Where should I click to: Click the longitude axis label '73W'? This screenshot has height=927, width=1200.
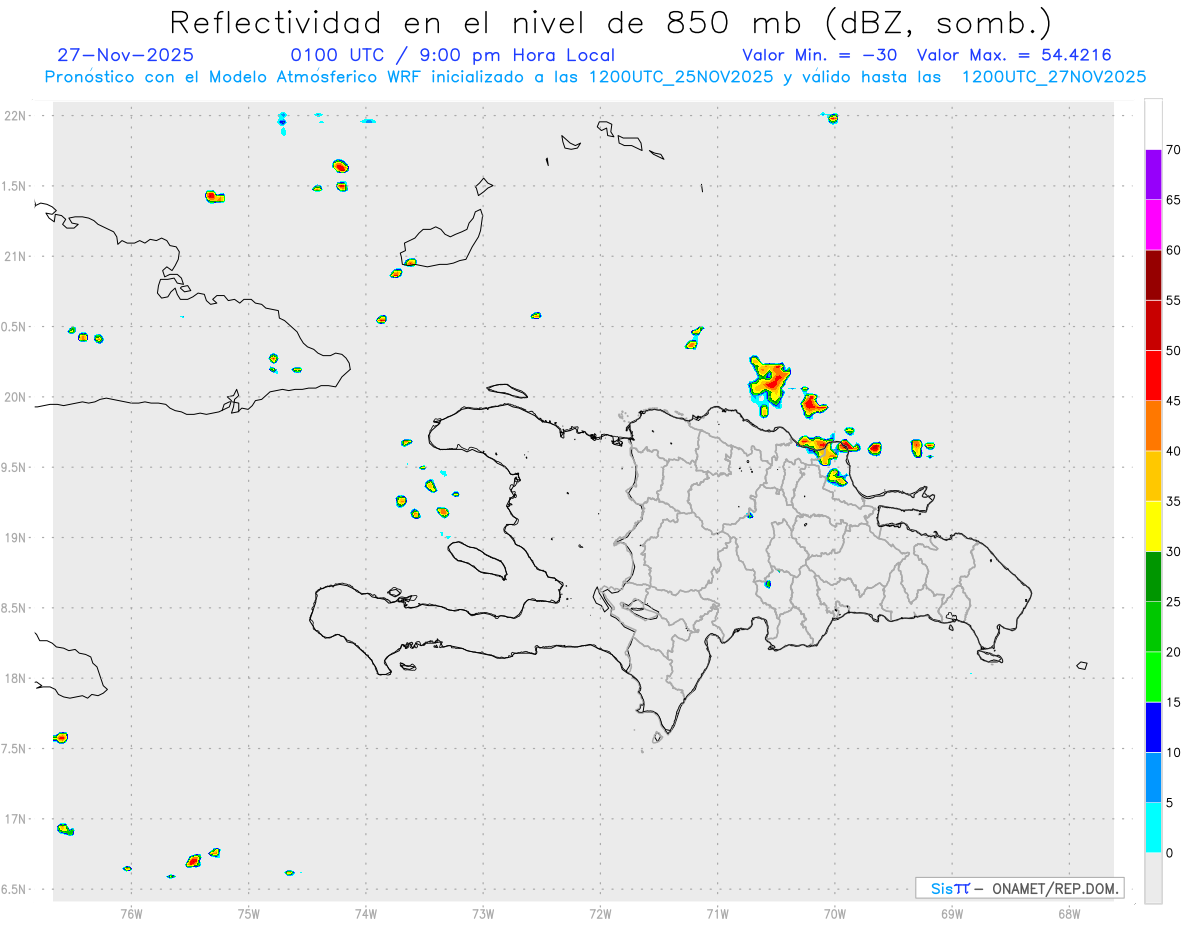point(483,913)
